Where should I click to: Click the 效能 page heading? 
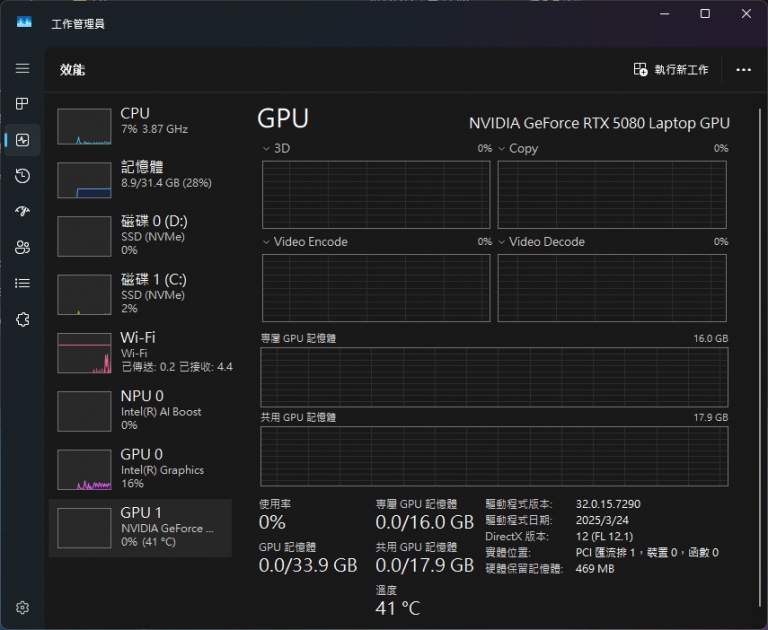(x=72, y=70)
